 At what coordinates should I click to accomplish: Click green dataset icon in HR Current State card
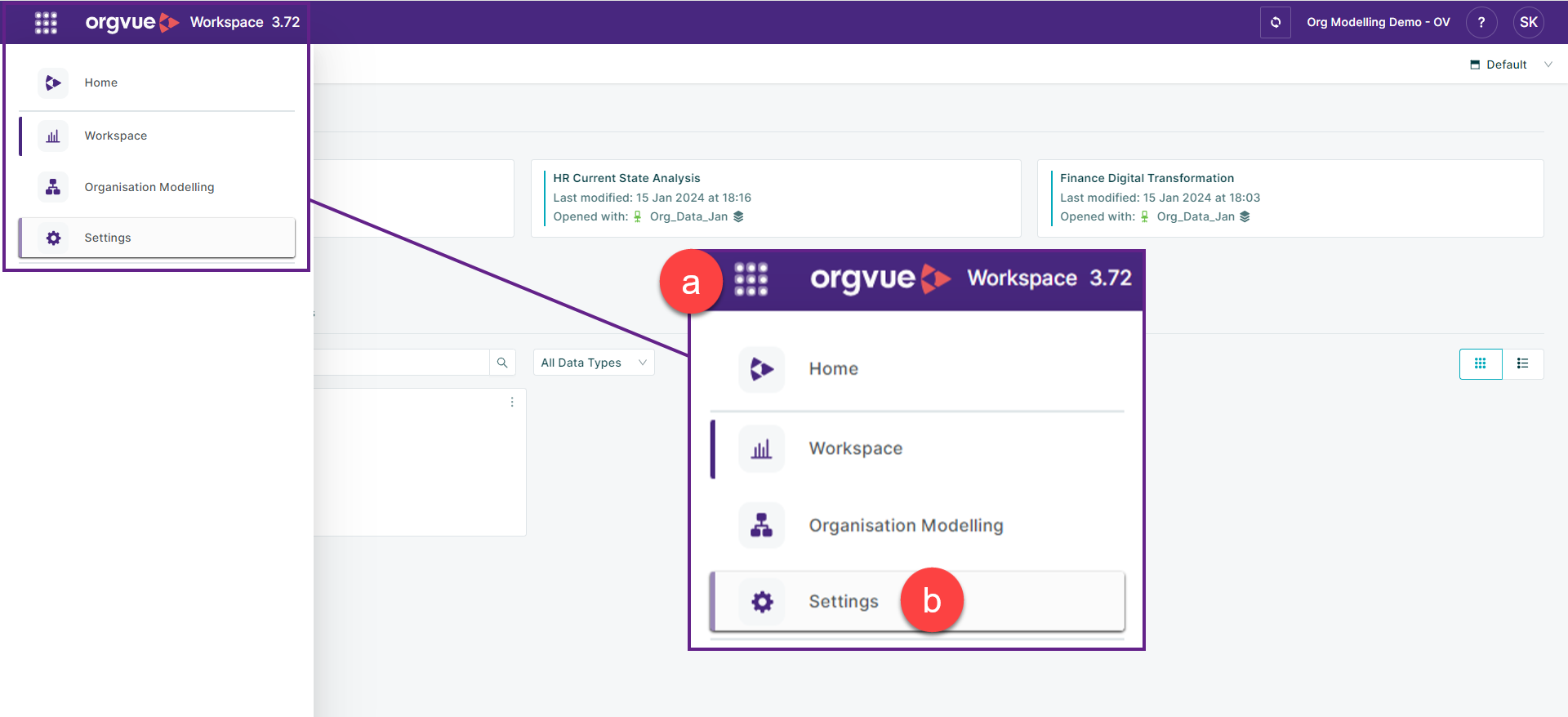(x=638, y=216)
